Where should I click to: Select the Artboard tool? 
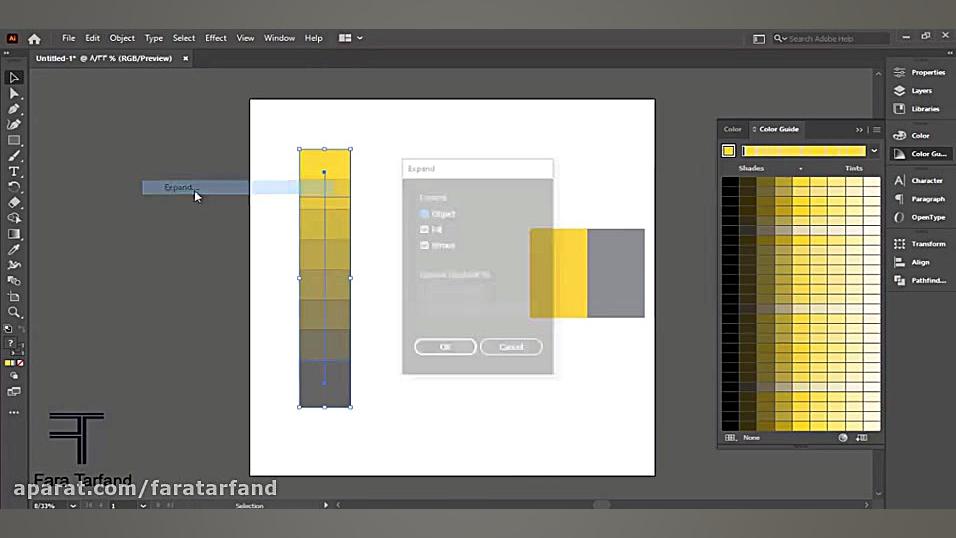(x=13, y=296)
